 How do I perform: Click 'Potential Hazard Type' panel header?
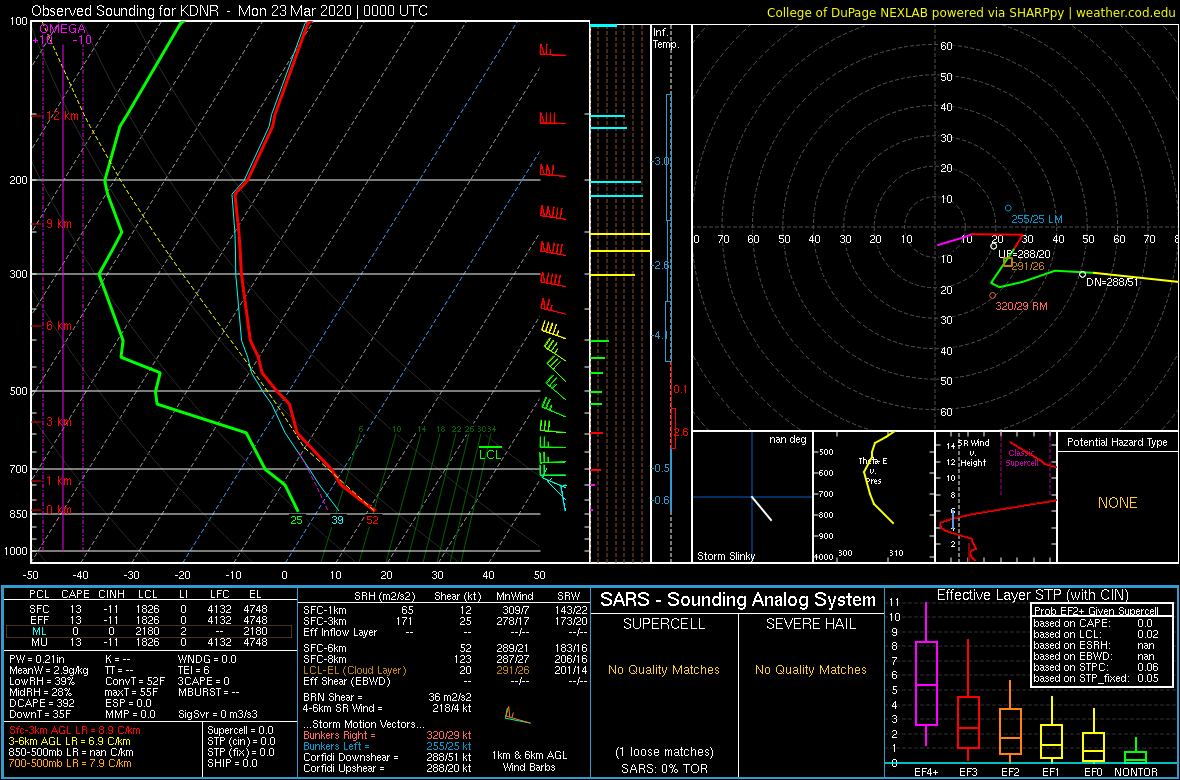(x=1117, y=443)
